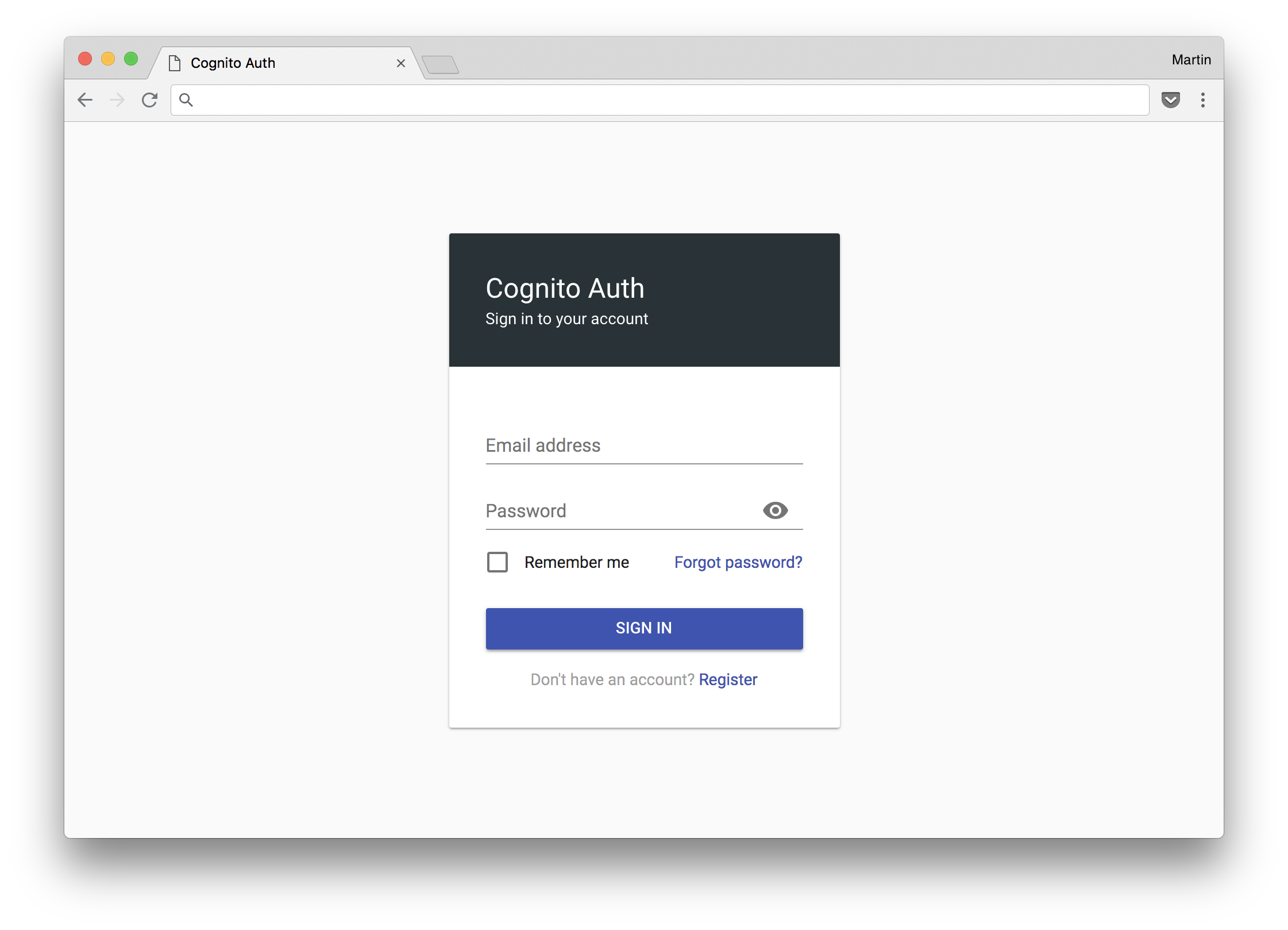Close the Cognito Auth tab

pos(401,63)
